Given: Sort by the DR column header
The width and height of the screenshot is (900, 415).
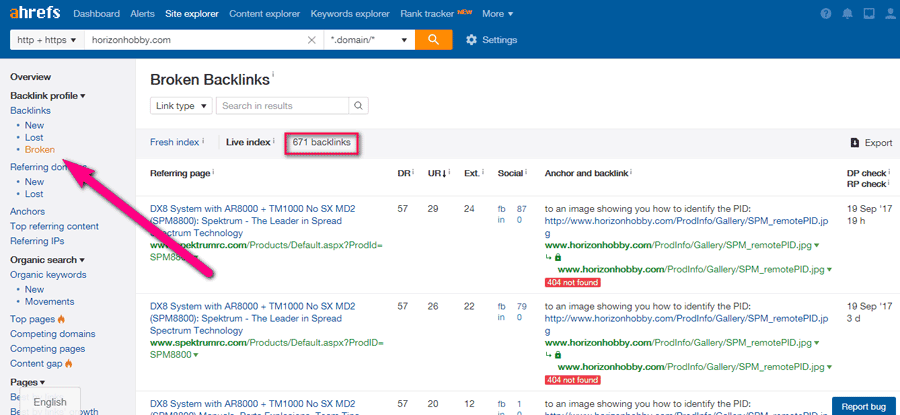Looking at the screenshot, I should 405,173.
